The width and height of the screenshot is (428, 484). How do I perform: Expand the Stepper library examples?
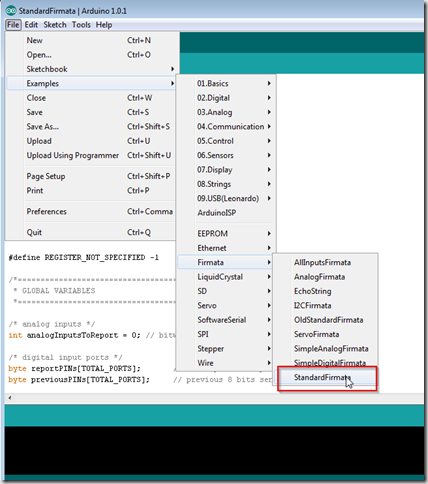[x=226, y=348]
